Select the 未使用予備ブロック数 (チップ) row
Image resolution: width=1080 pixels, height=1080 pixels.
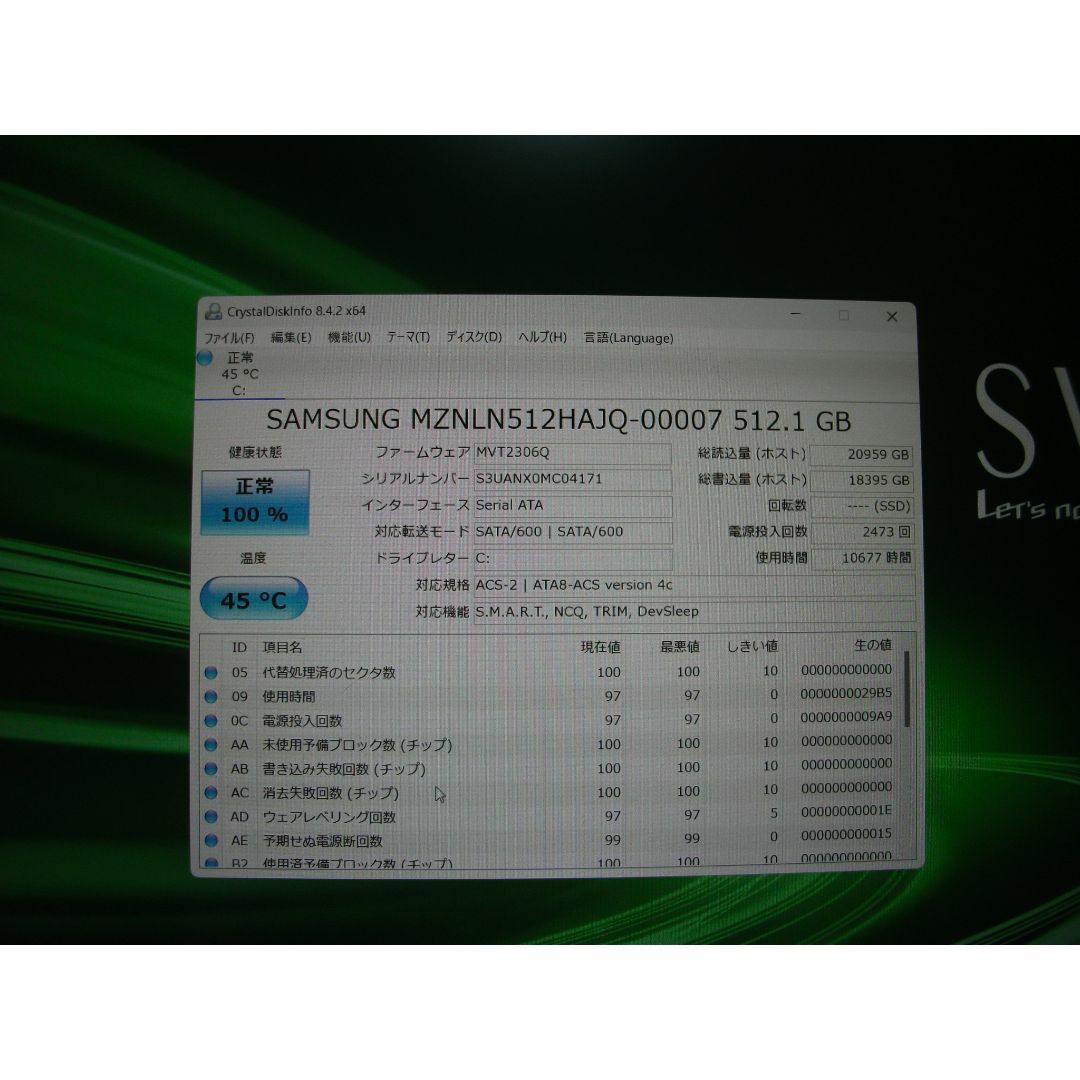coord(551,744)
